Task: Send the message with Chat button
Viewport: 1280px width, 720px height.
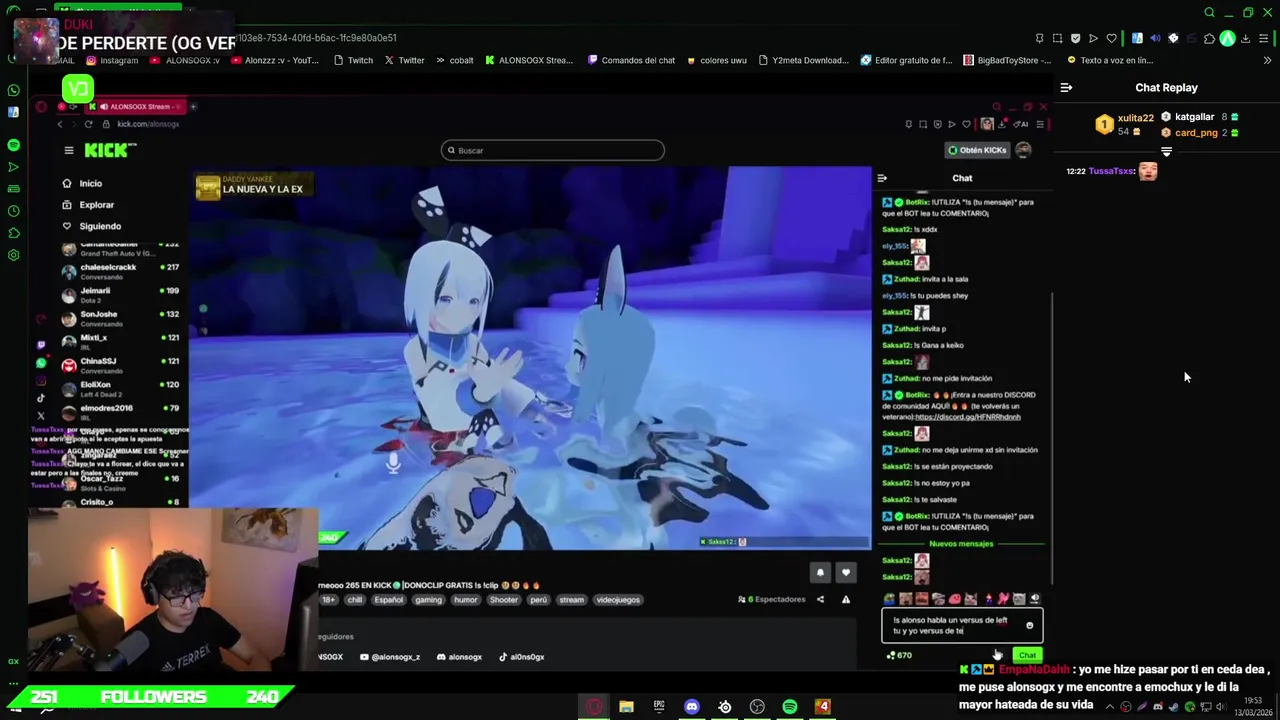Action: coord(1027,655)
